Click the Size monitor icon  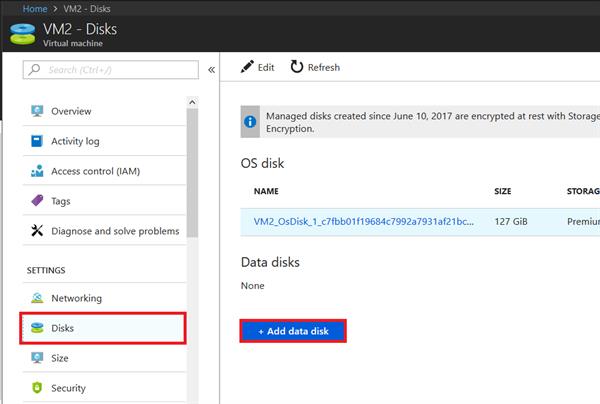pyautogui.click(x=37, y=358)
